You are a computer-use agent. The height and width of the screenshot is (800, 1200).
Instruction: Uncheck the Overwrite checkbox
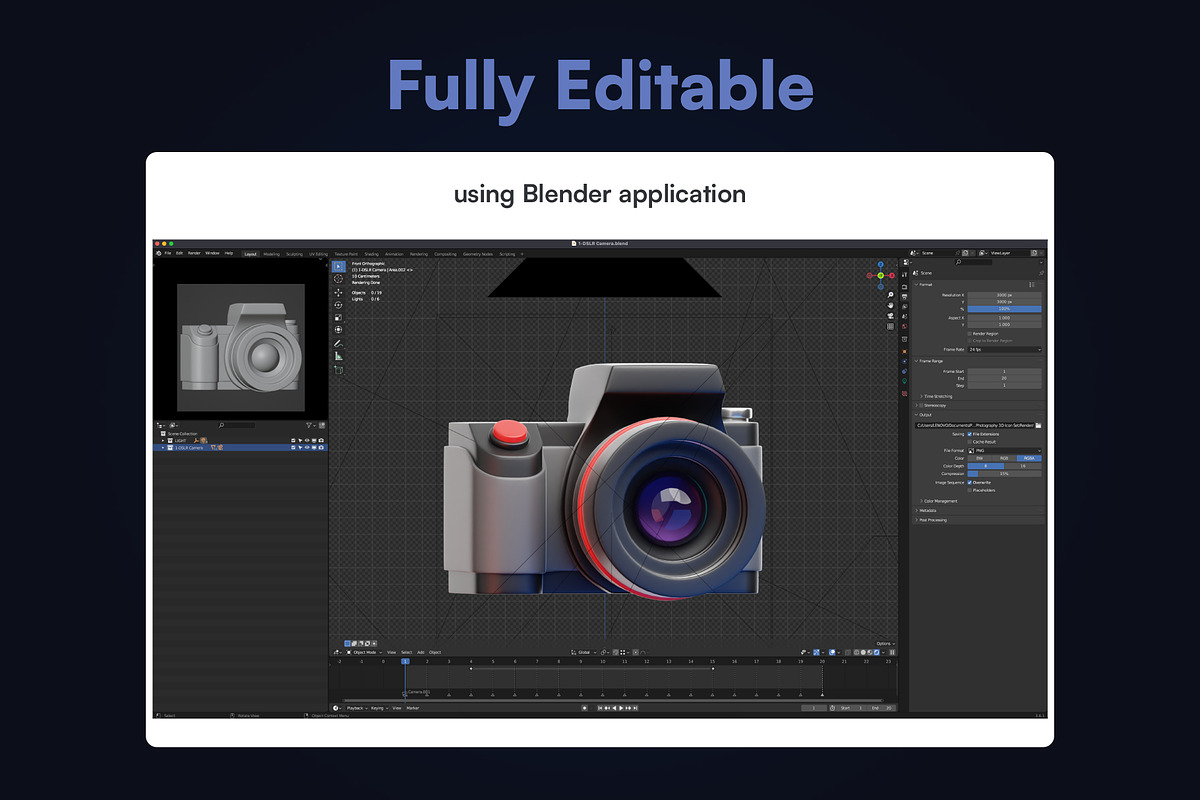click(x=970, y=482)
